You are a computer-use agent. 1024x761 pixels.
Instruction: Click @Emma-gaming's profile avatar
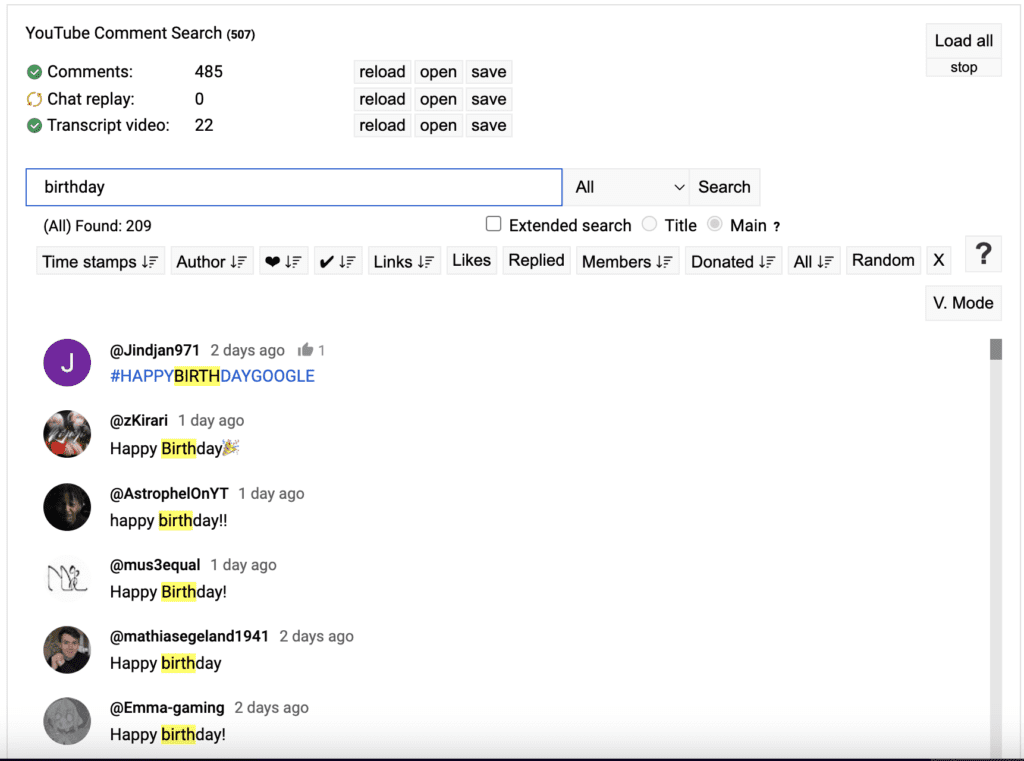click(67, 721)
